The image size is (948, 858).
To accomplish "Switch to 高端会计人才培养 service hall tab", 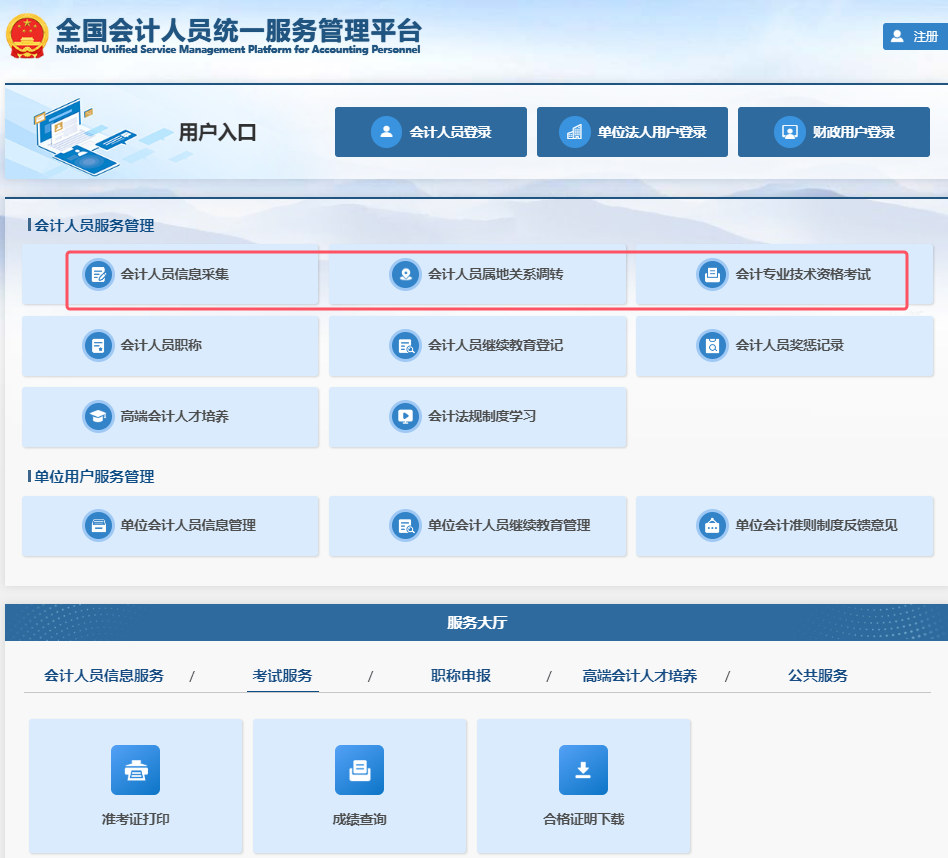I will (640, 676).
